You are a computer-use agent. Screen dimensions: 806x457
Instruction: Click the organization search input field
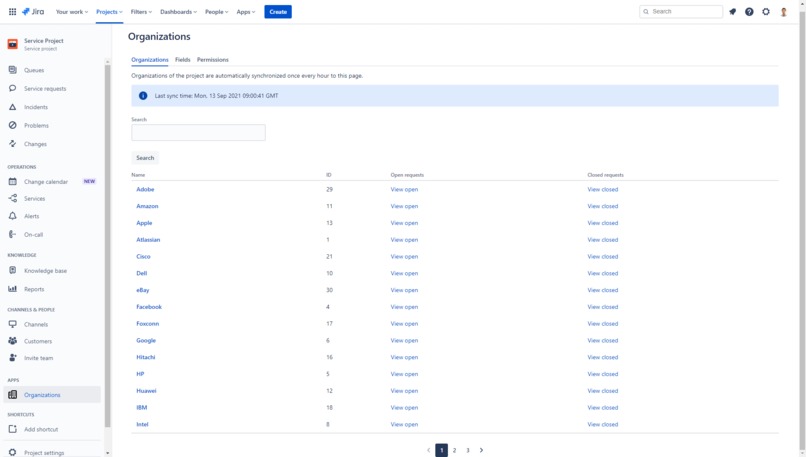coord(198,133)
